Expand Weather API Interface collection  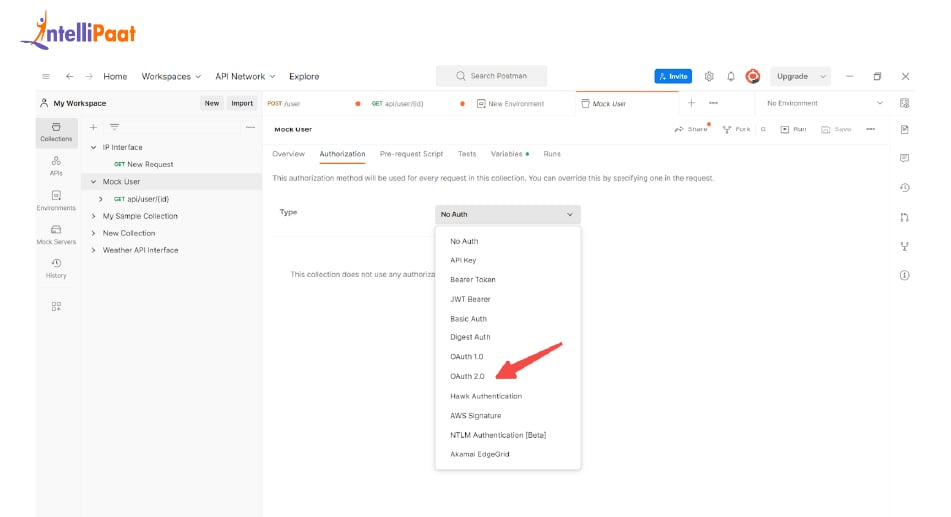(x=93, y=250)
